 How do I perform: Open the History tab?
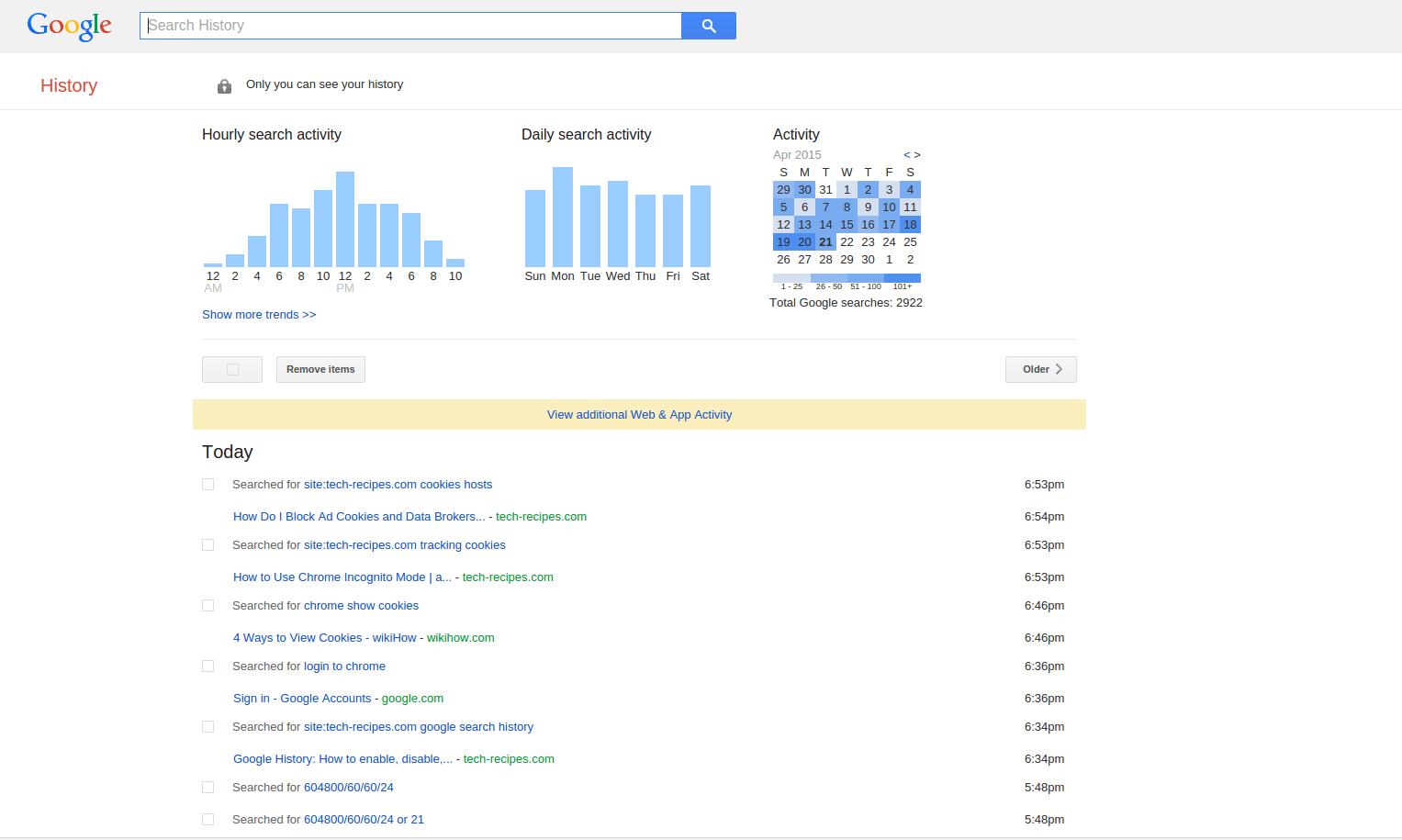pyautogui.click(x=68, y=85)
